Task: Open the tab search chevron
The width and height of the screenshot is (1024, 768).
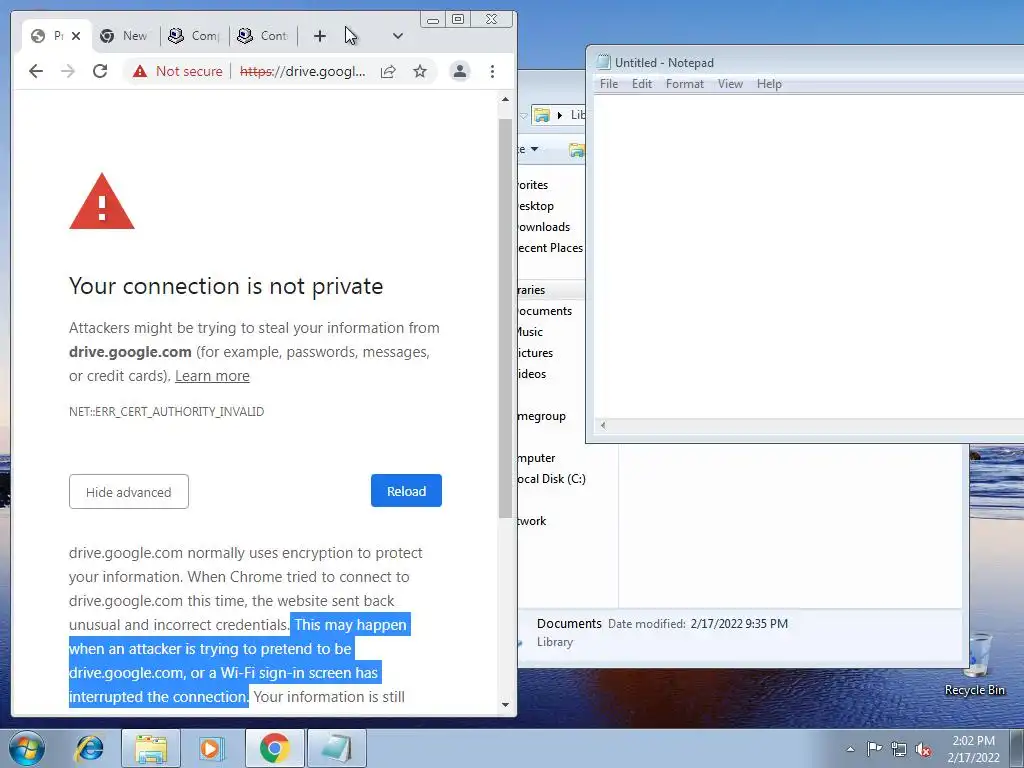Action: point(398,36)
